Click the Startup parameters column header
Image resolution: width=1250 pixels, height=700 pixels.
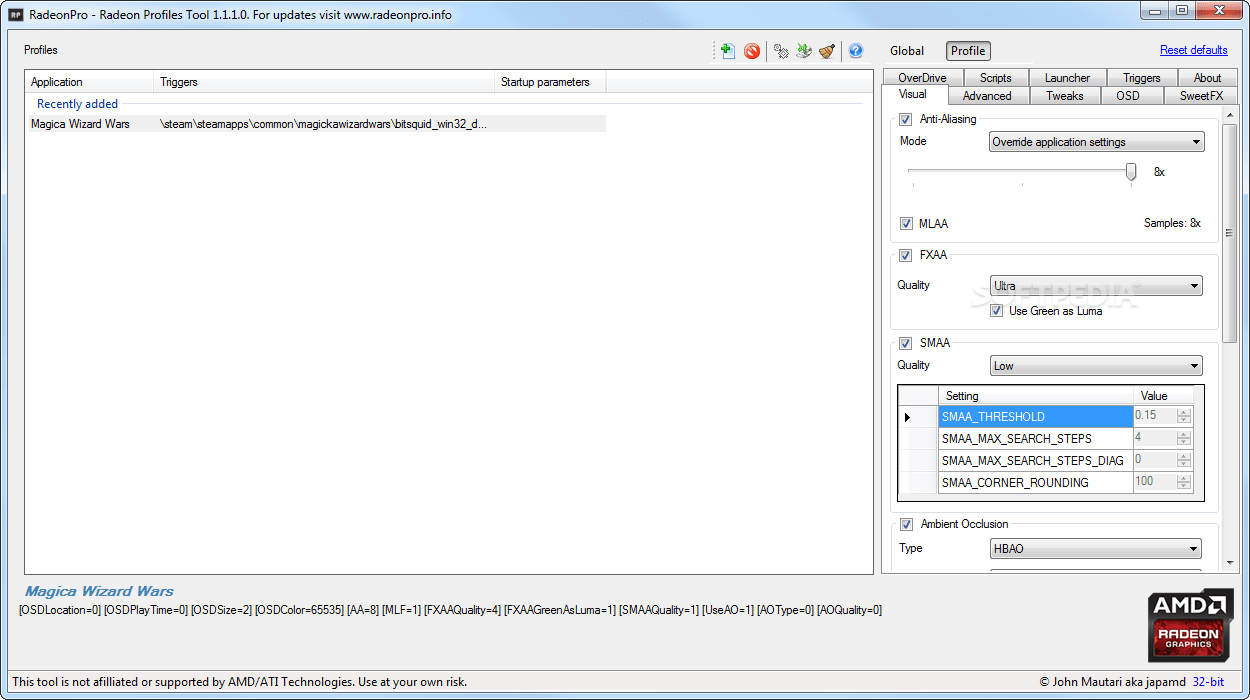click(x=551, y=82)
